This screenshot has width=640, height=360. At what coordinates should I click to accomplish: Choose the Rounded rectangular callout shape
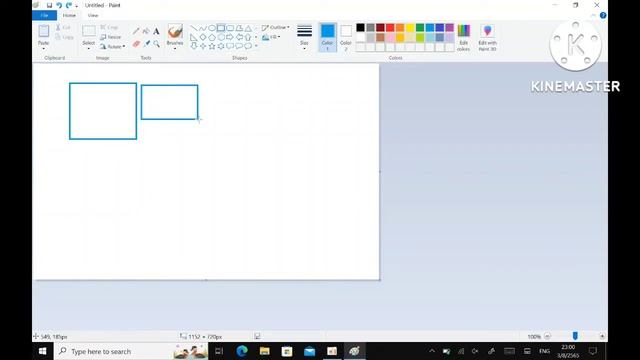[x=230, y=46]
